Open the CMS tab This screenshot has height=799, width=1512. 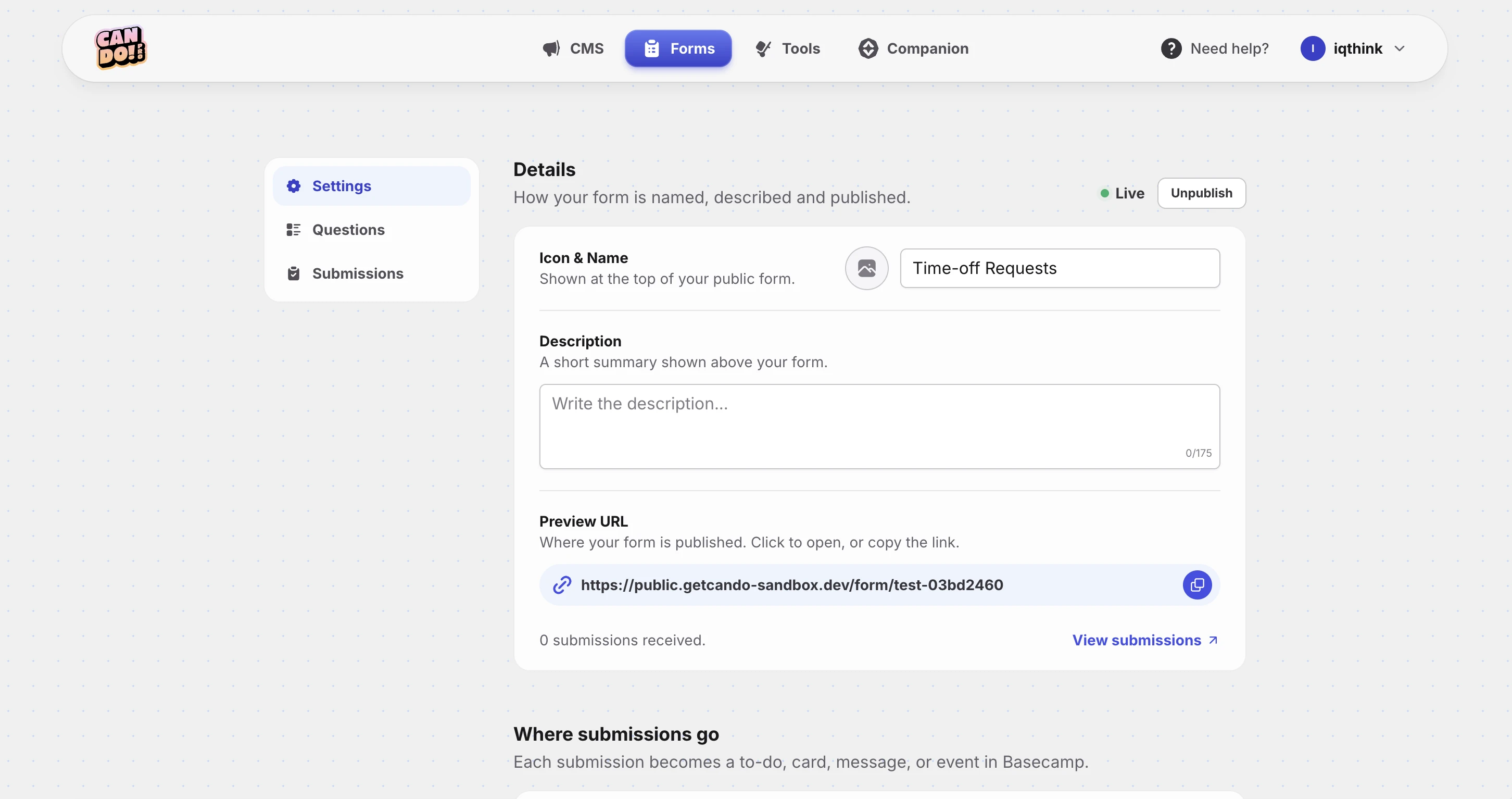pos(573,49)
